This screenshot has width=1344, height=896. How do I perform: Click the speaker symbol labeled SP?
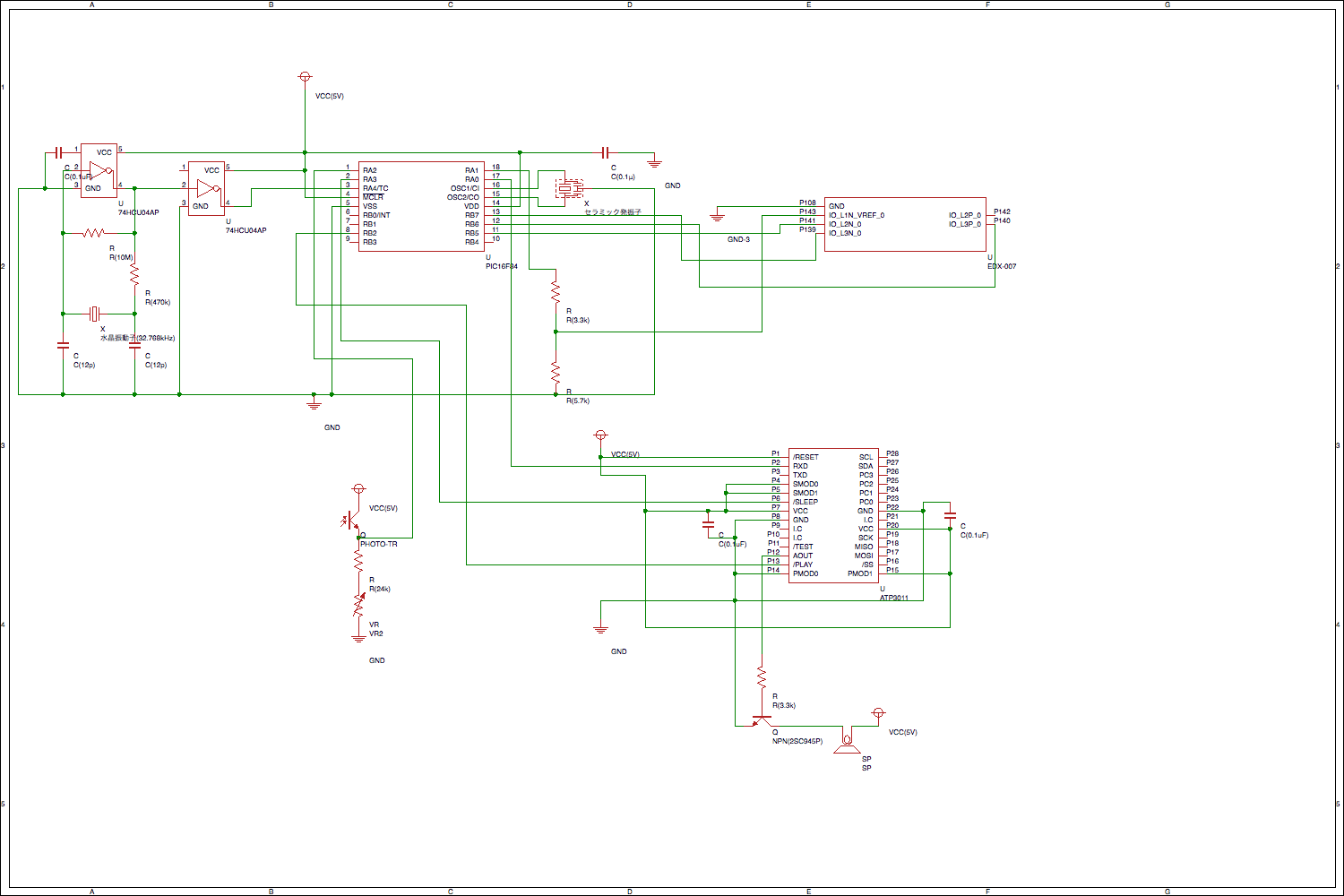[x=847, y=743]
